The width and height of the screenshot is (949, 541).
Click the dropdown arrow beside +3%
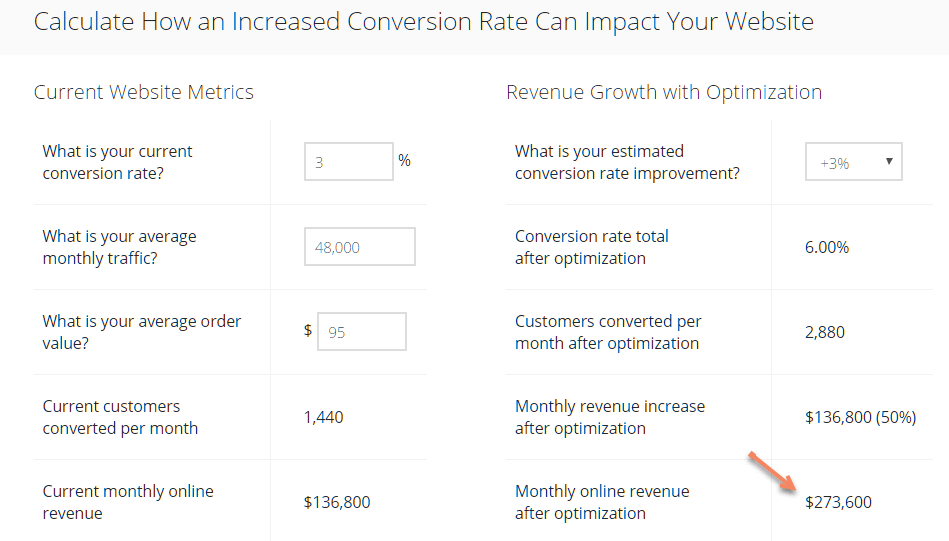[x=889, y=161]
